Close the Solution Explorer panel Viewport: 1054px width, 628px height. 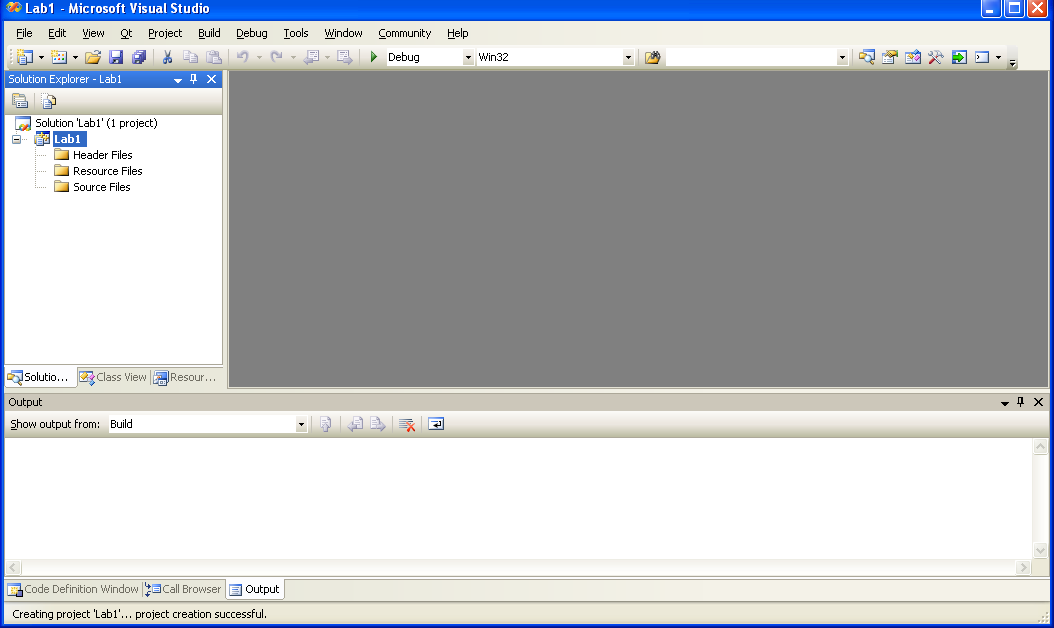211,79
